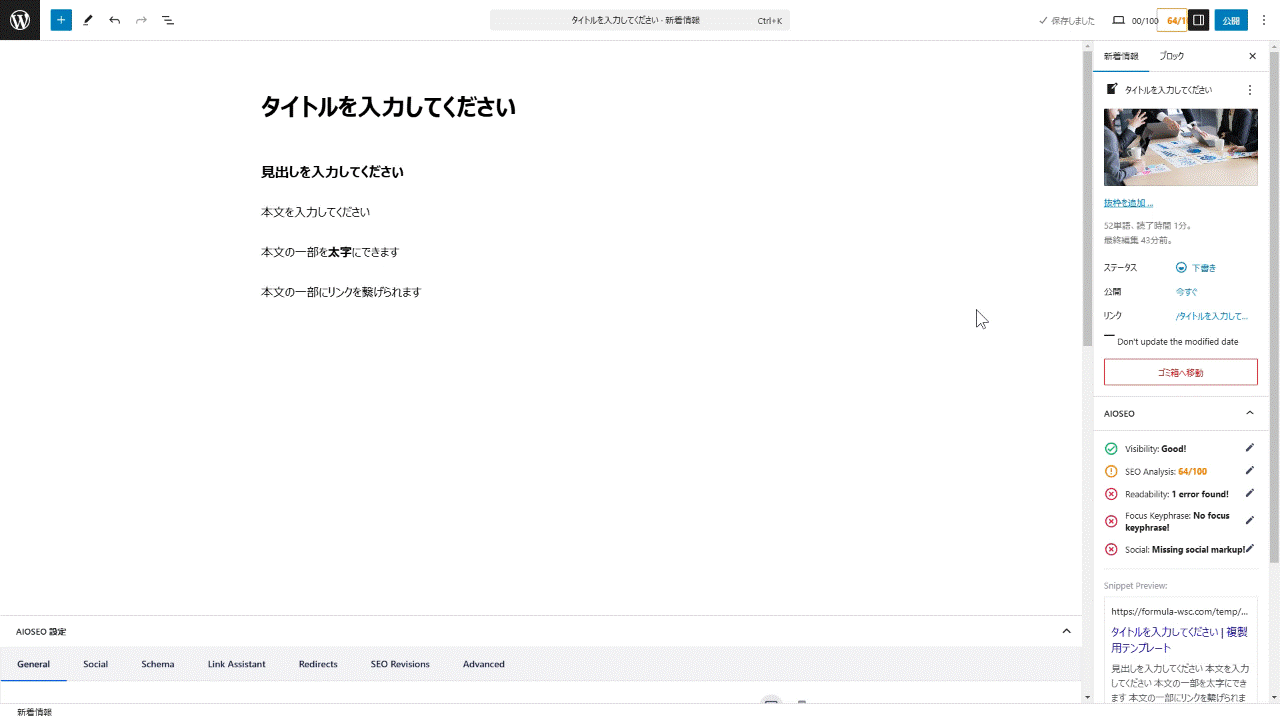The height and width of the screenshot is (720, 1280).
Task: Edit the permalink /タイトルを入力して...
Action: [1212, 316]
